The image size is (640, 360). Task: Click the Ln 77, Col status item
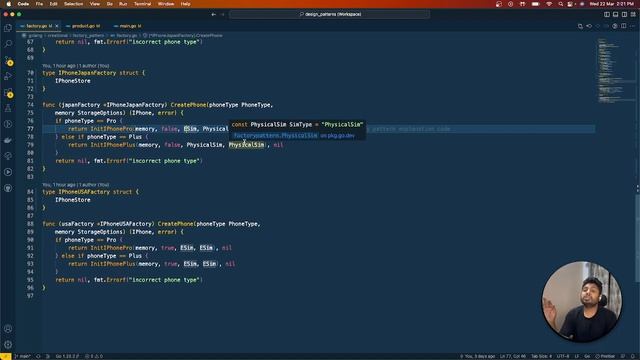(513, 356)
